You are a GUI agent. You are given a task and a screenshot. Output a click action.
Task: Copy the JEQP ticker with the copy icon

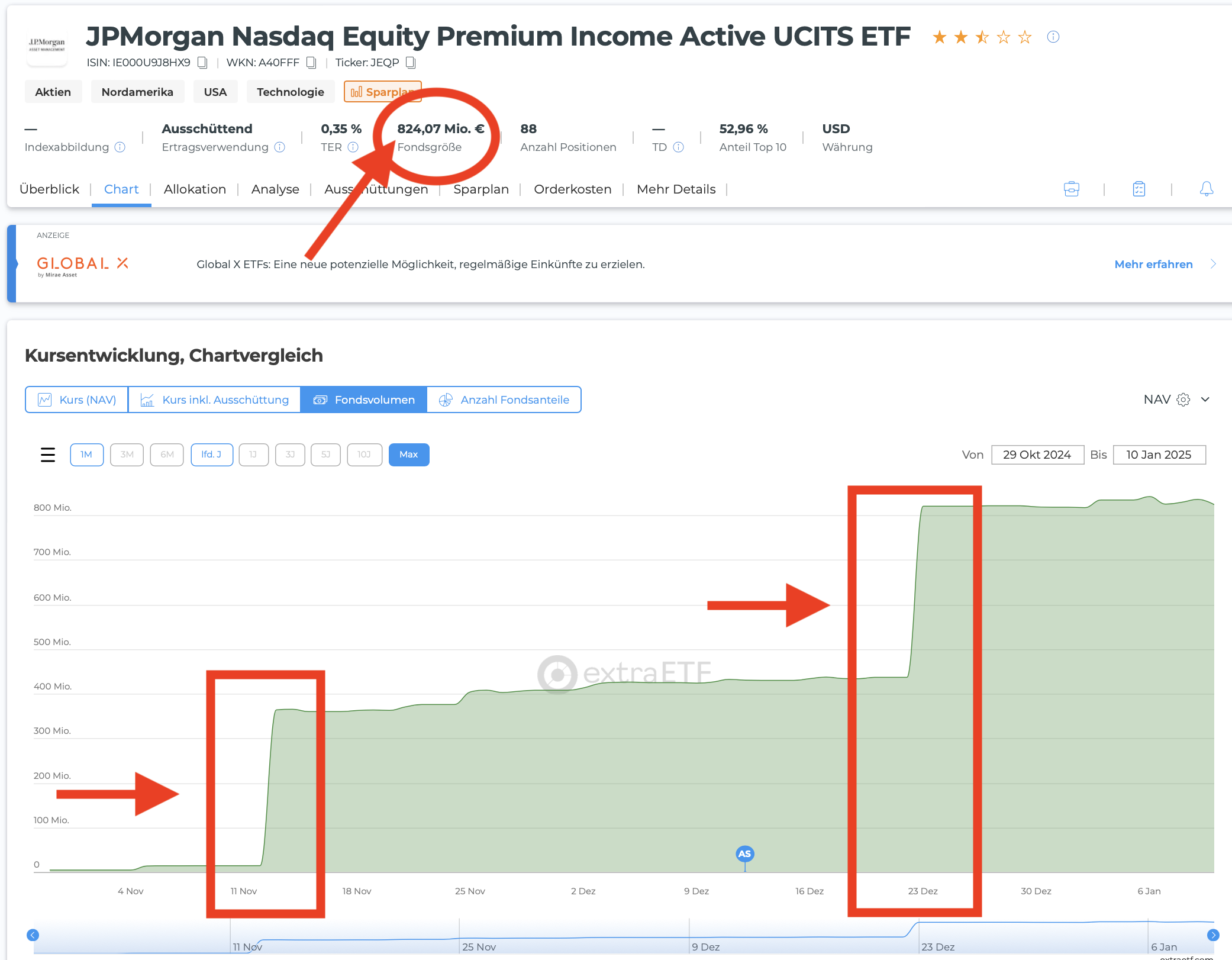click(411, 63)
